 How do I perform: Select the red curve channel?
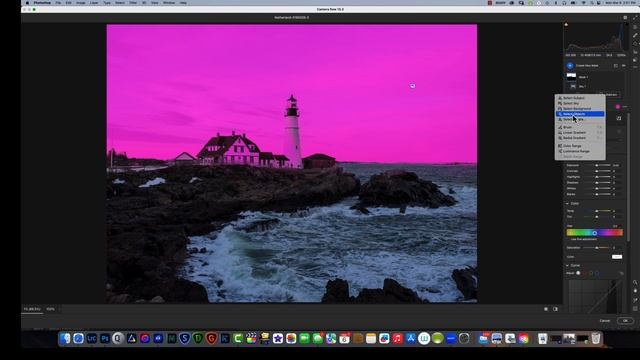[x=584, y=273]
